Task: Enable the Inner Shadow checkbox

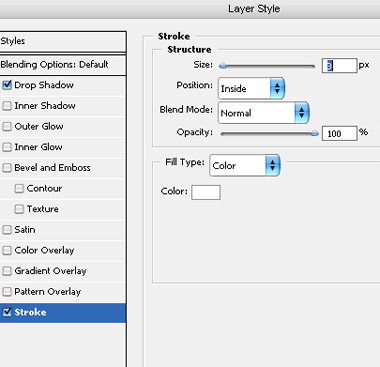Action: (7, 106)
